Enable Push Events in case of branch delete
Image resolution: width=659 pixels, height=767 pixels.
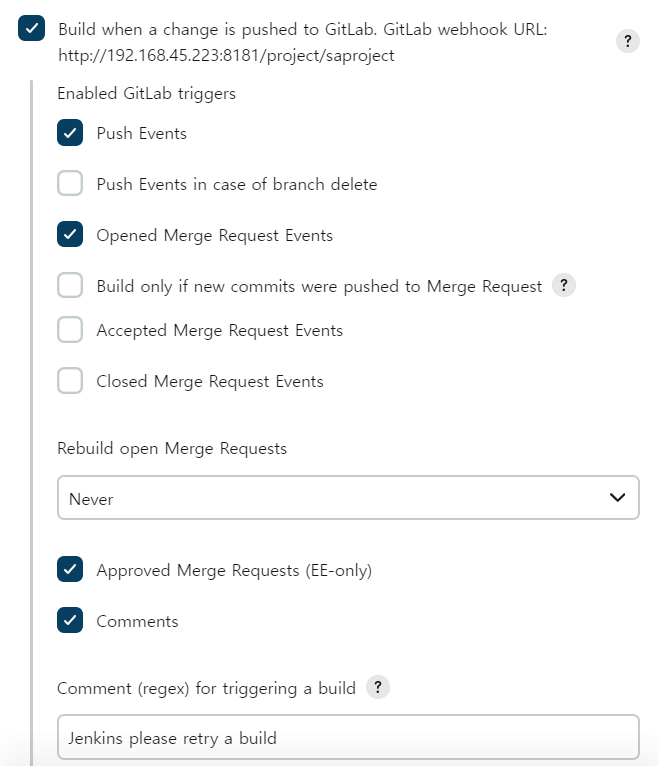pos(70,184)
